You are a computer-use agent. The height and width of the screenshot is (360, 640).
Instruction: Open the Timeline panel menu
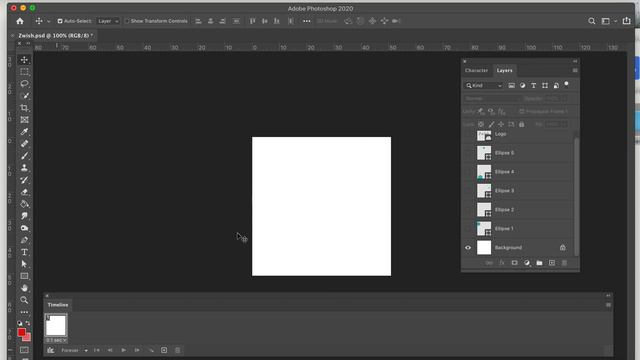tap(608, 304)
